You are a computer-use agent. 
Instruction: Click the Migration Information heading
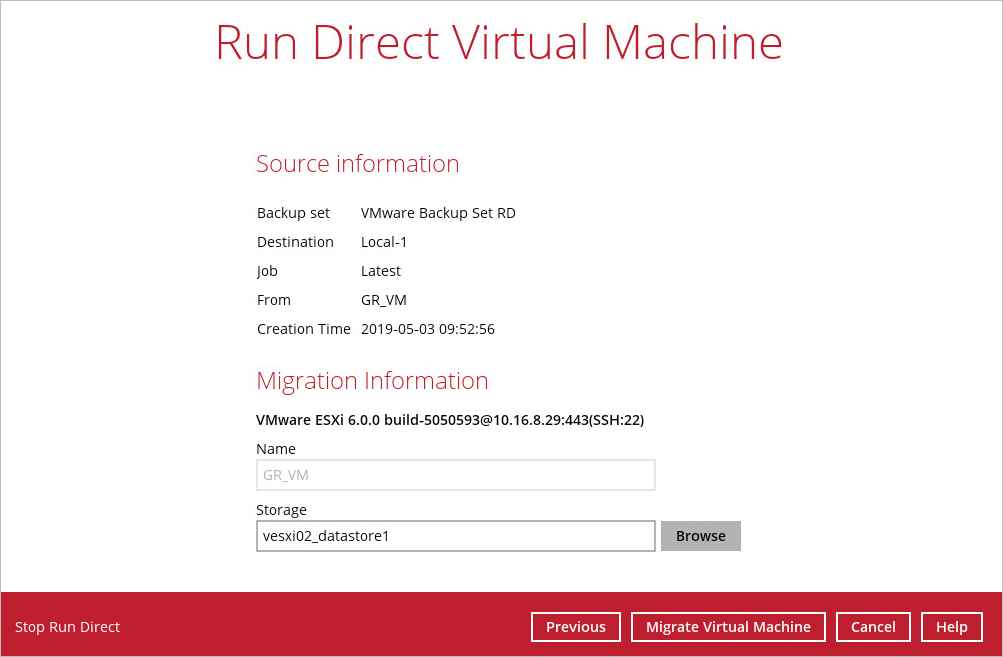point(372,381)
